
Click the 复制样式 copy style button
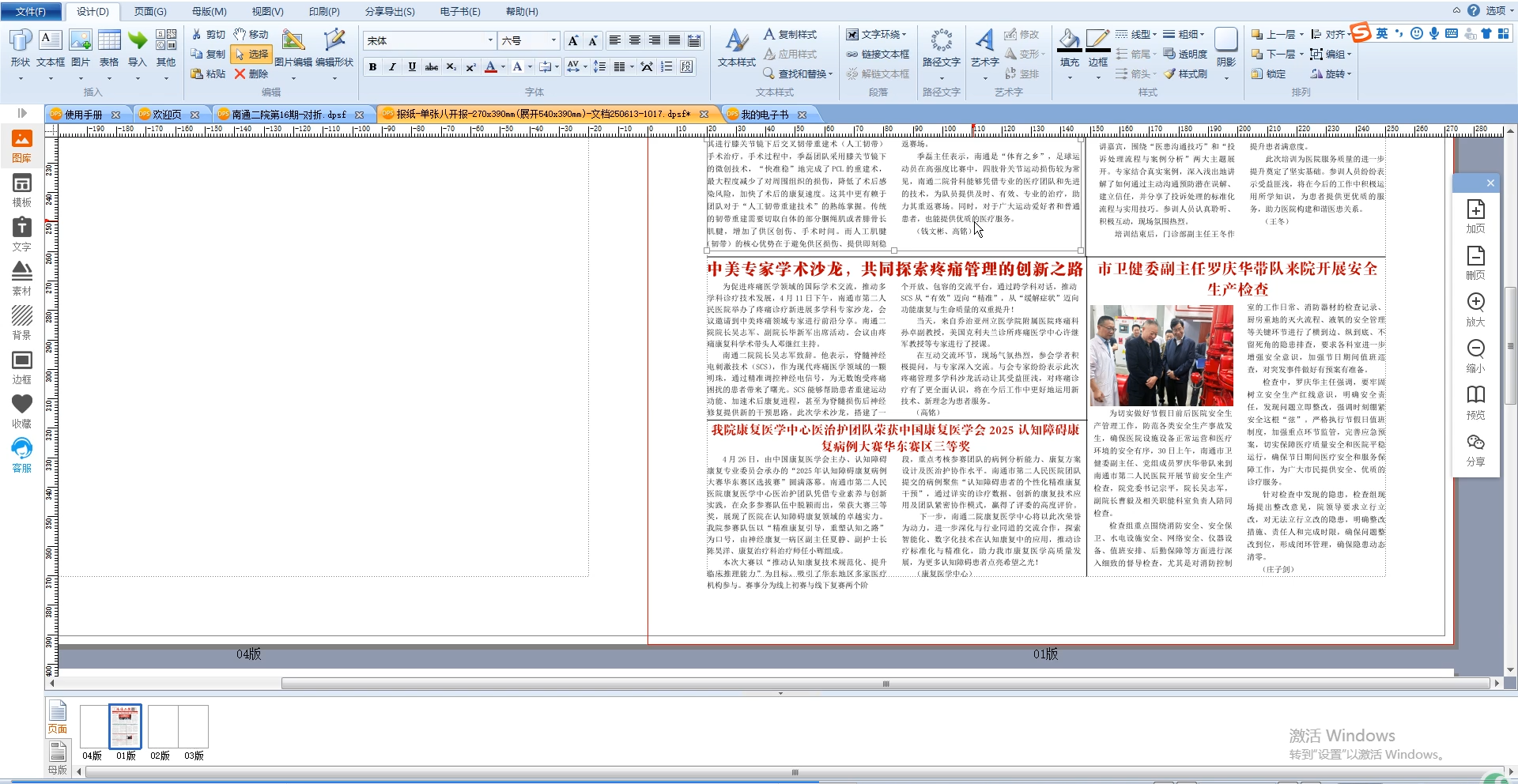(790, 35)
